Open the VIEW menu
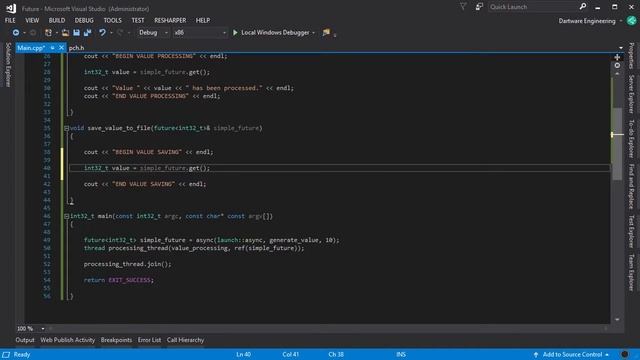The height and width of the screenshot is (360, 640). pos(32,20)
